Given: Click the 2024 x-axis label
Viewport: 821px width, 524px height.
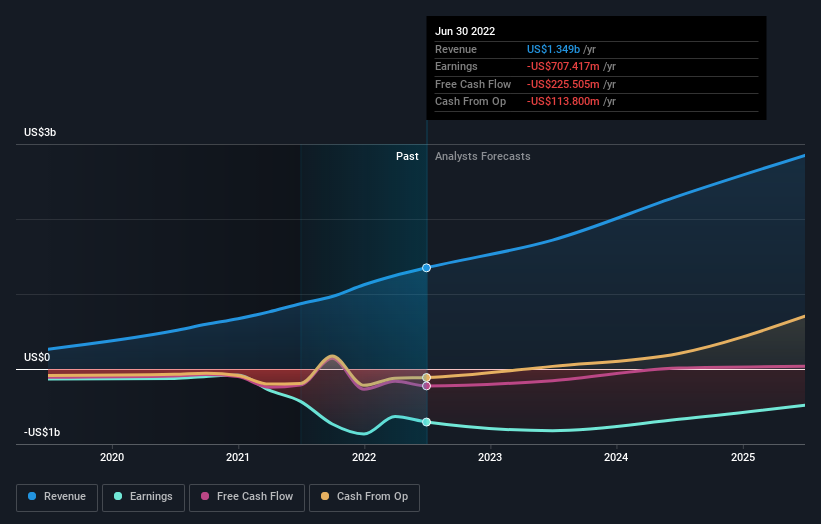Looking at the screenshot, I should coord(616,458).
